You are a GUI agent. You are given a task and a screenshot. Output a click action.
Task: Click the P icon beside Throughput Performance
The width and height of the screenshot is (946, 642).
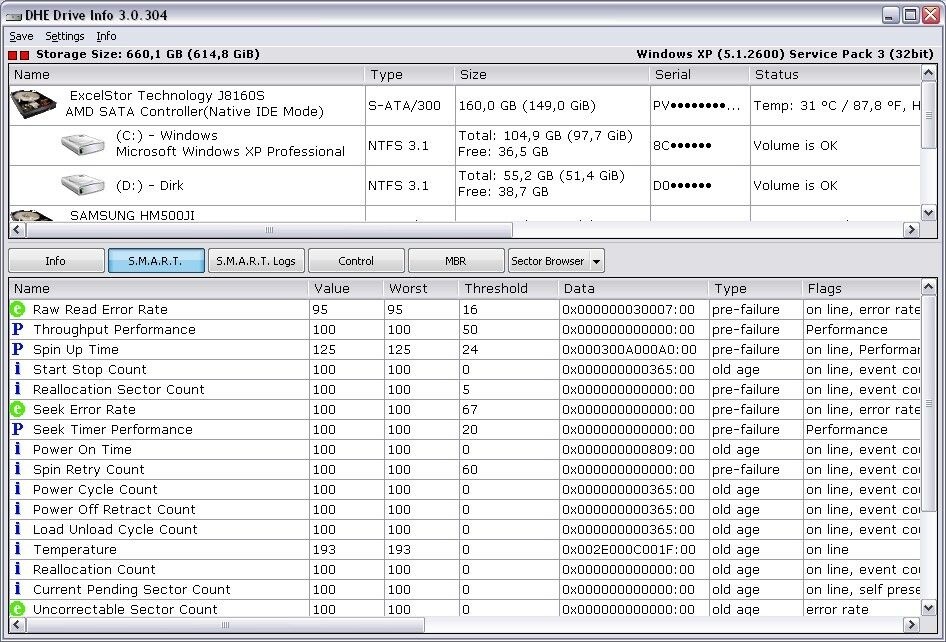[x=17, y=329]
